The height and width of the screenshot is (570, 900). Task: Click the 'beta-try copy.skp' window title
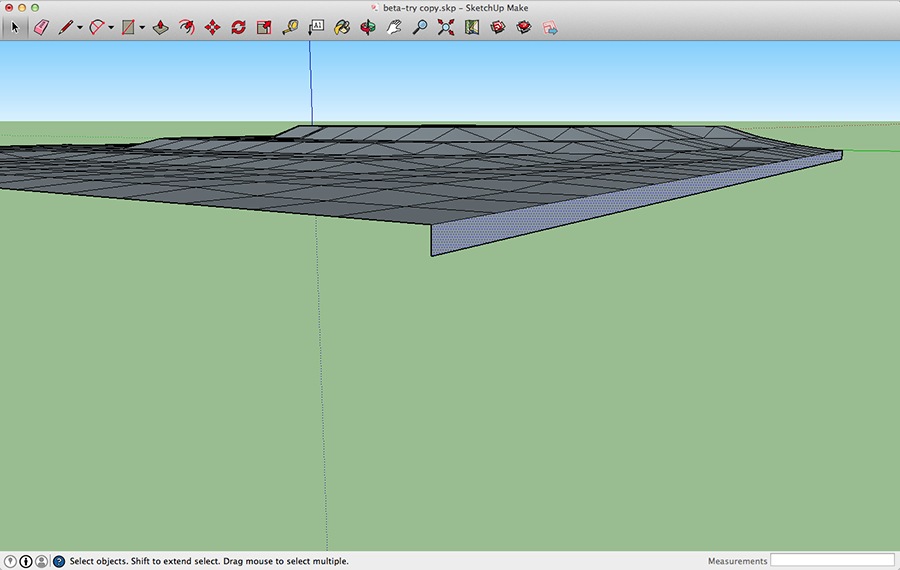[420, 8]
